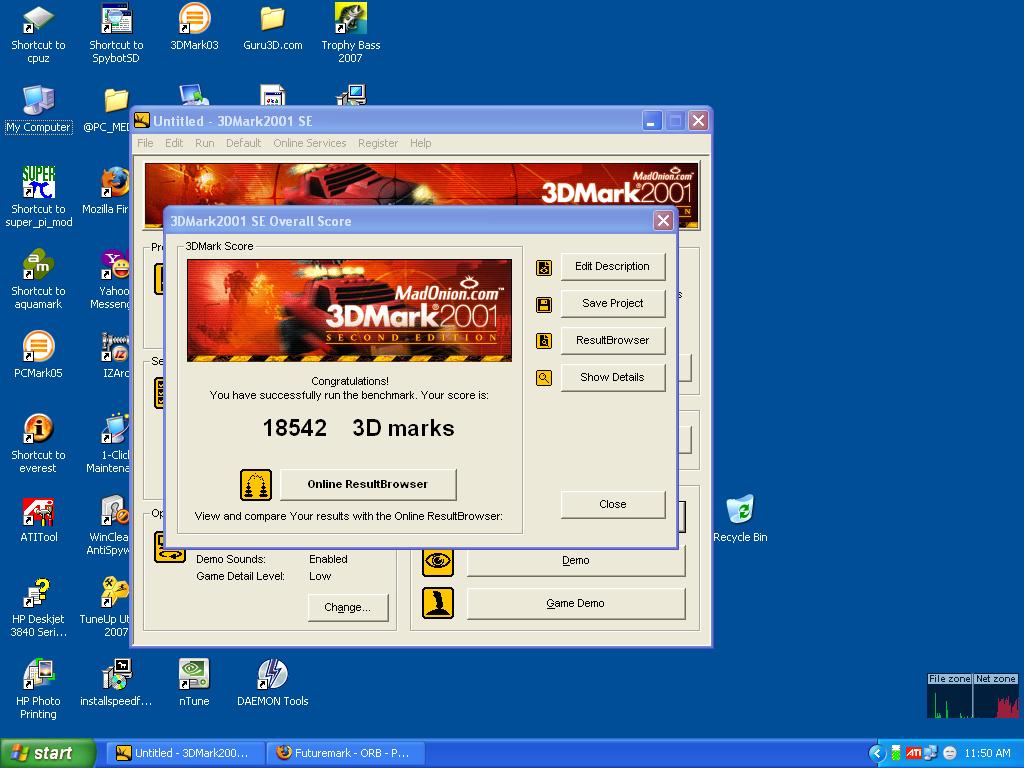Click the Show Details magnifier icon

pos(544,378)
